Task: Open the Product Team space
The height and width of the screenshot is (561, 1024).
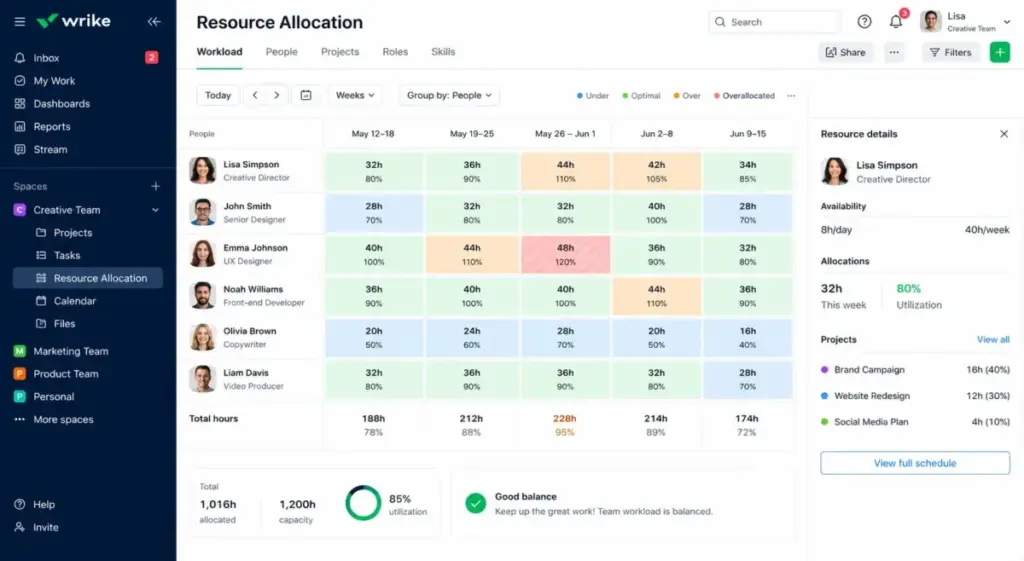Action: click(x=65, y=374)
